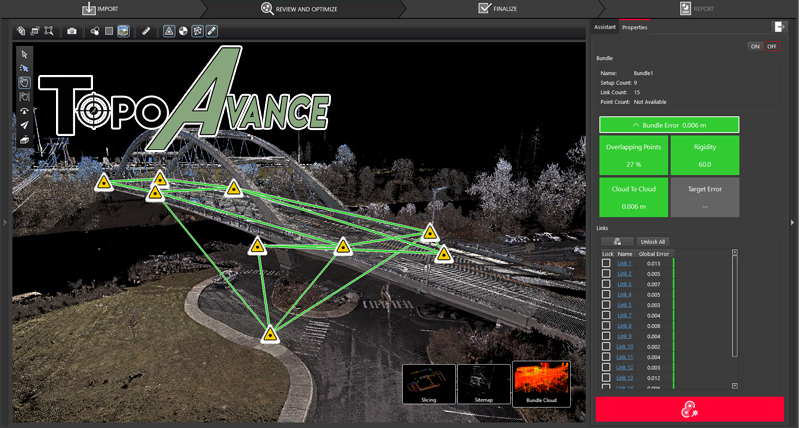
Task: Check the Lock box for Link 1
Action: (606, 263)
